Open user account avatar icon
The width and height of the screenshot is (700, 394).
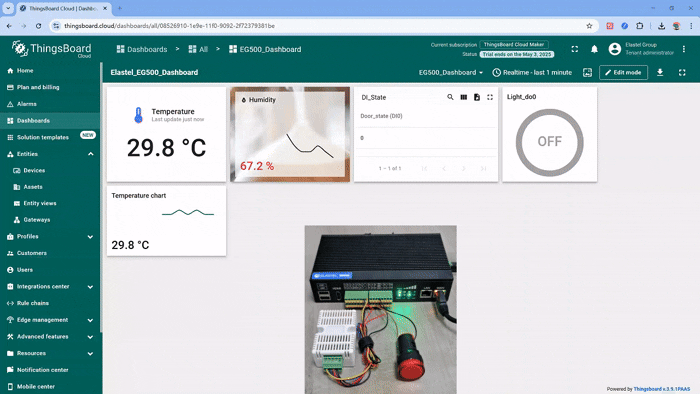(x=615, y=49)
